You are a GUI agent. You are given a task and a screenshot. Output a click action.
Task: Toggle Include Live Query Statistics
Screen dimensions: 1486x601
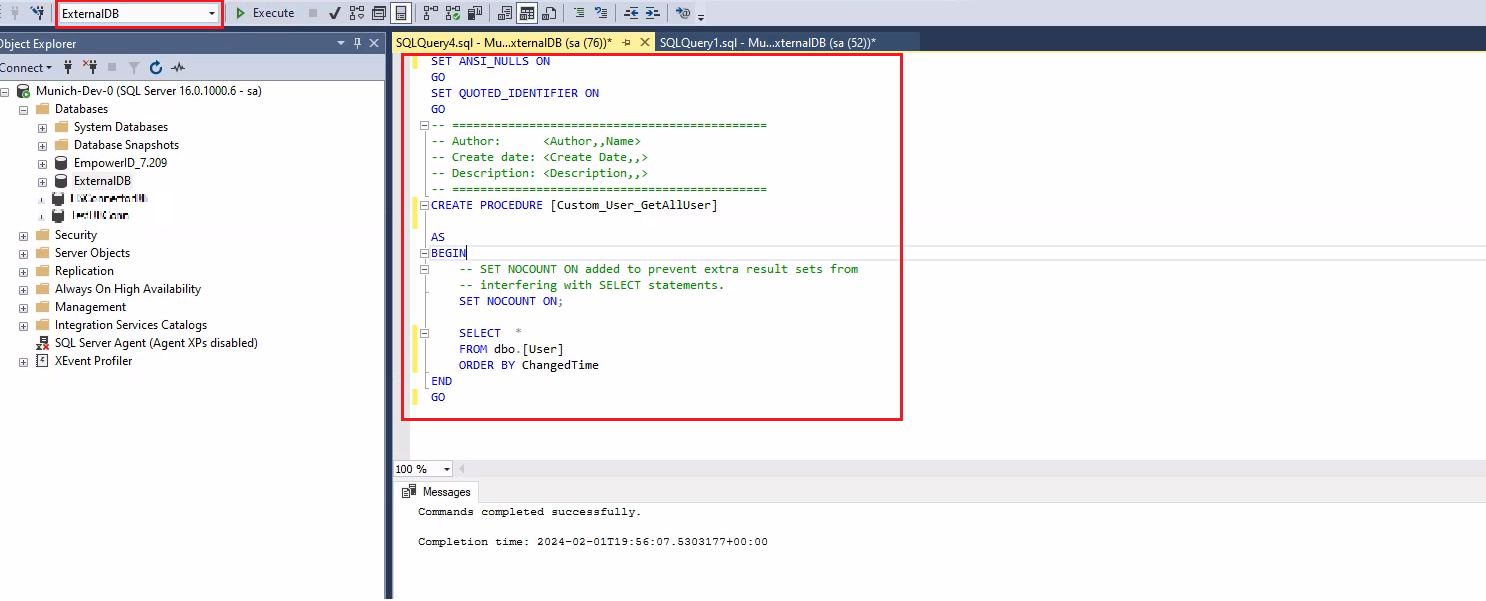[453, 13]
